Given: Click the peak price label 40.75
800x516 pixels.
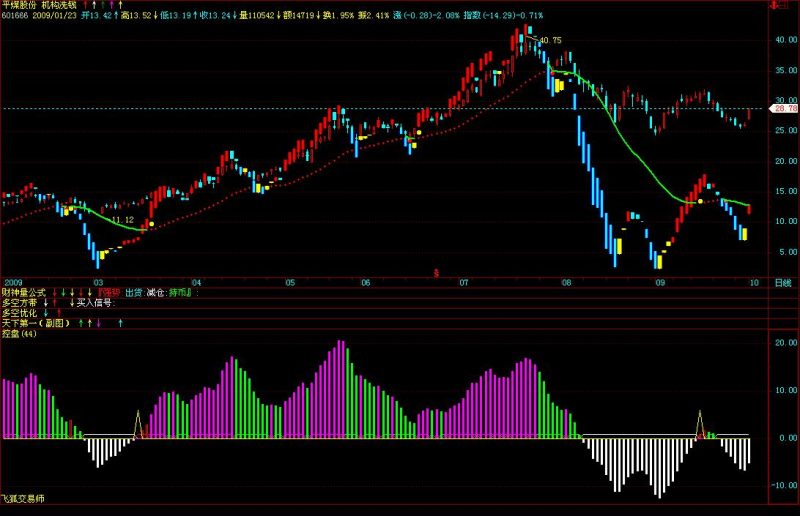Looking at the screenshot, I should [x=551, y=40].
